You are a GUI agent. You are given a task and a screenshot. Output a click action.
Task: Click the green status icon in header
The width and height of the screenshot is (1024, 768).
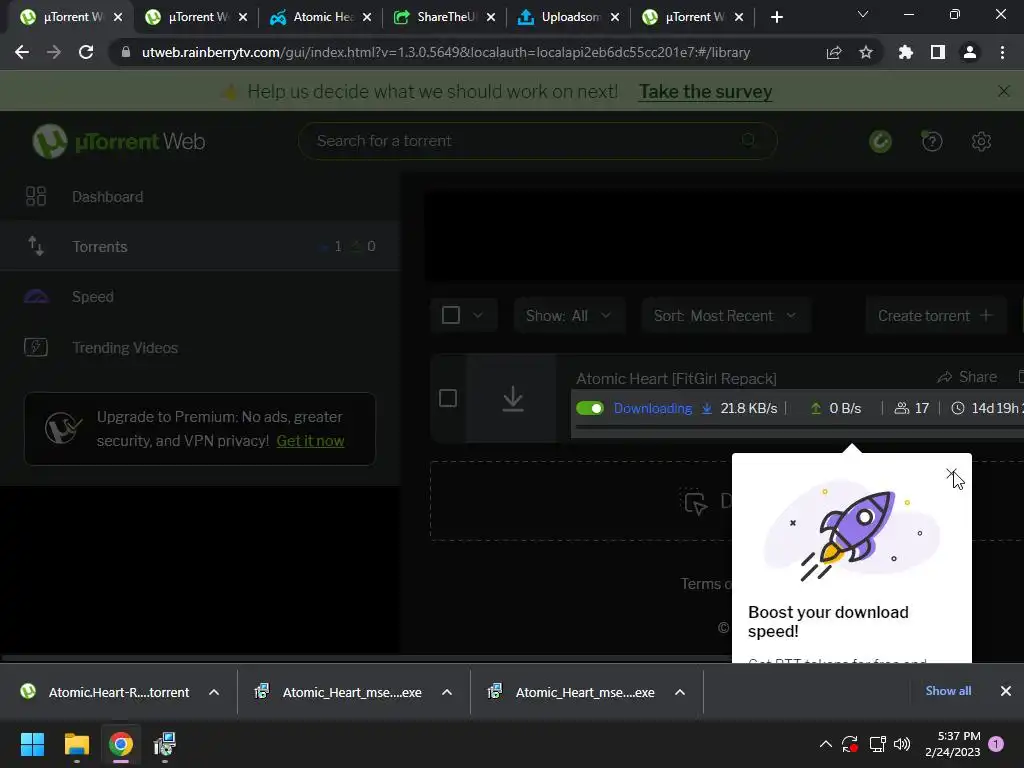tap(880, 141)
